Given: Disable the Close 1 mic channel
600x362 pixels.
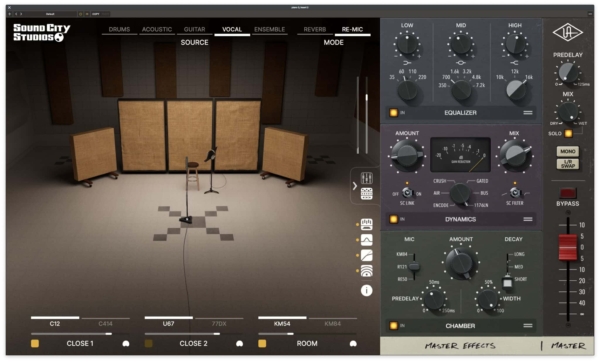Looking at the screenshot, I should click(x=35, y=344).
